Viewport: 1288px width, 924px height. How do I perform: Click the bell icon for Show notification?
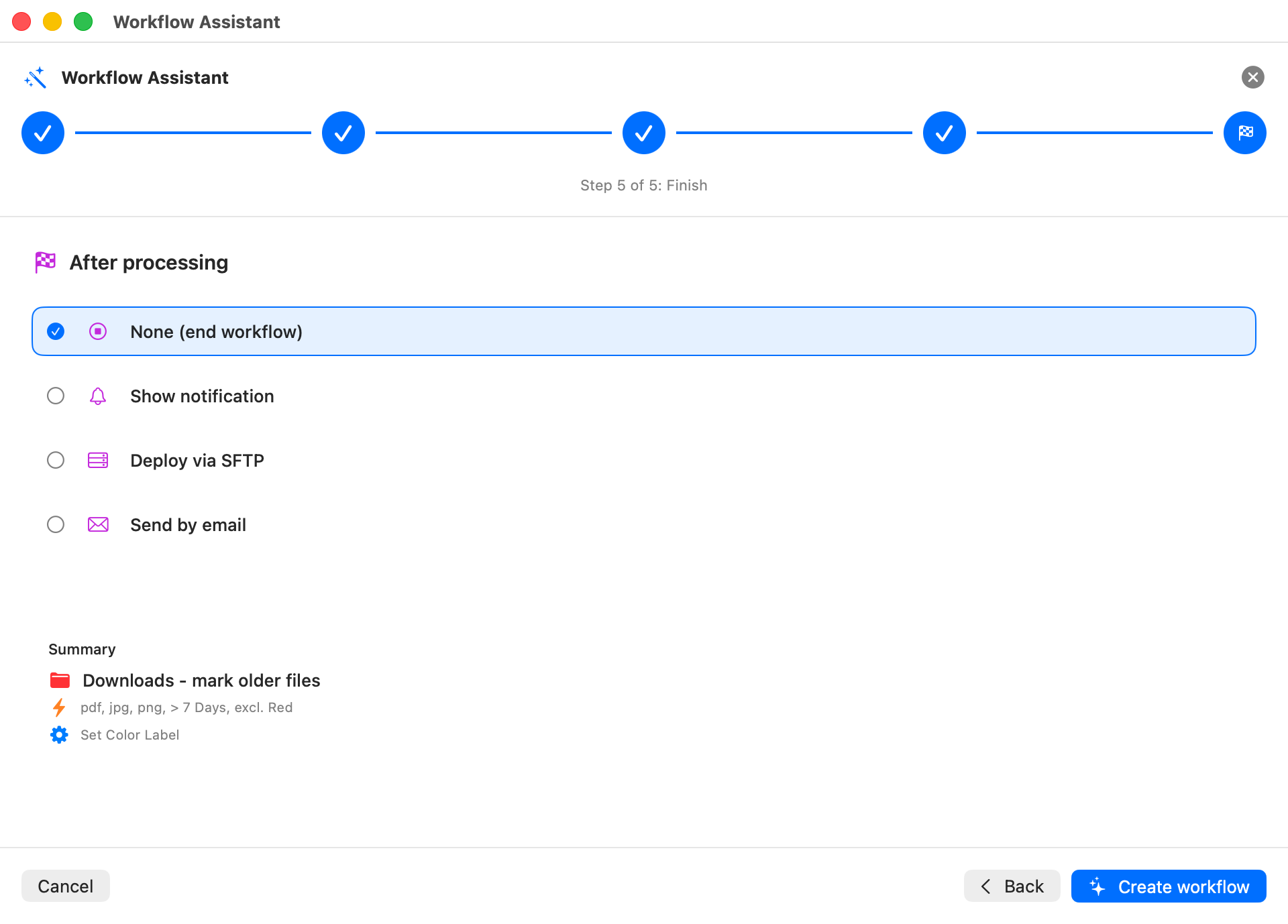(x=98, y=396)
